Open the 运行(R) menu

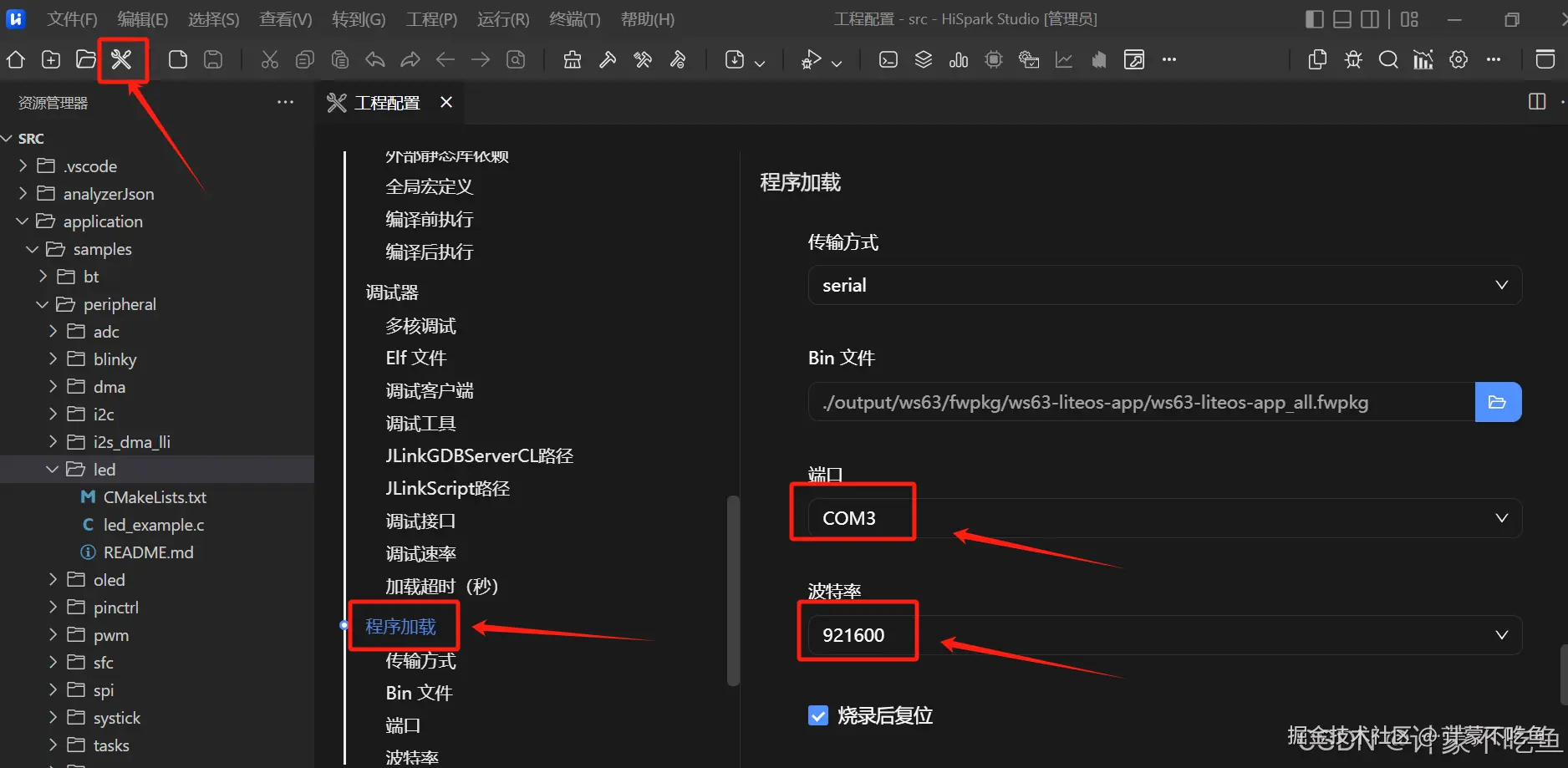click(x=502, y=18)
